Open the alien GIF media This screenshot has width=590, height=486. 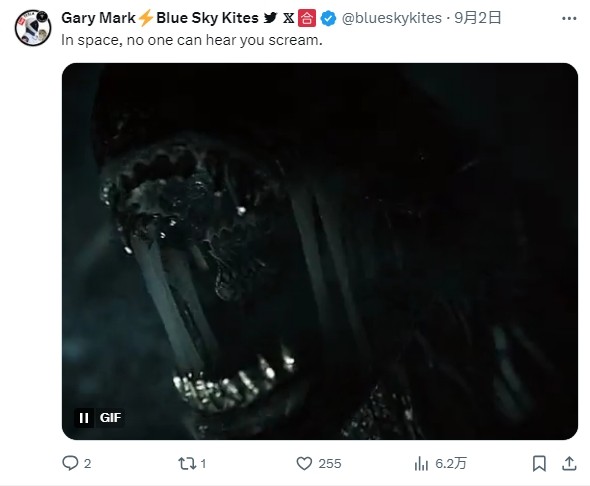coord(320,251)
